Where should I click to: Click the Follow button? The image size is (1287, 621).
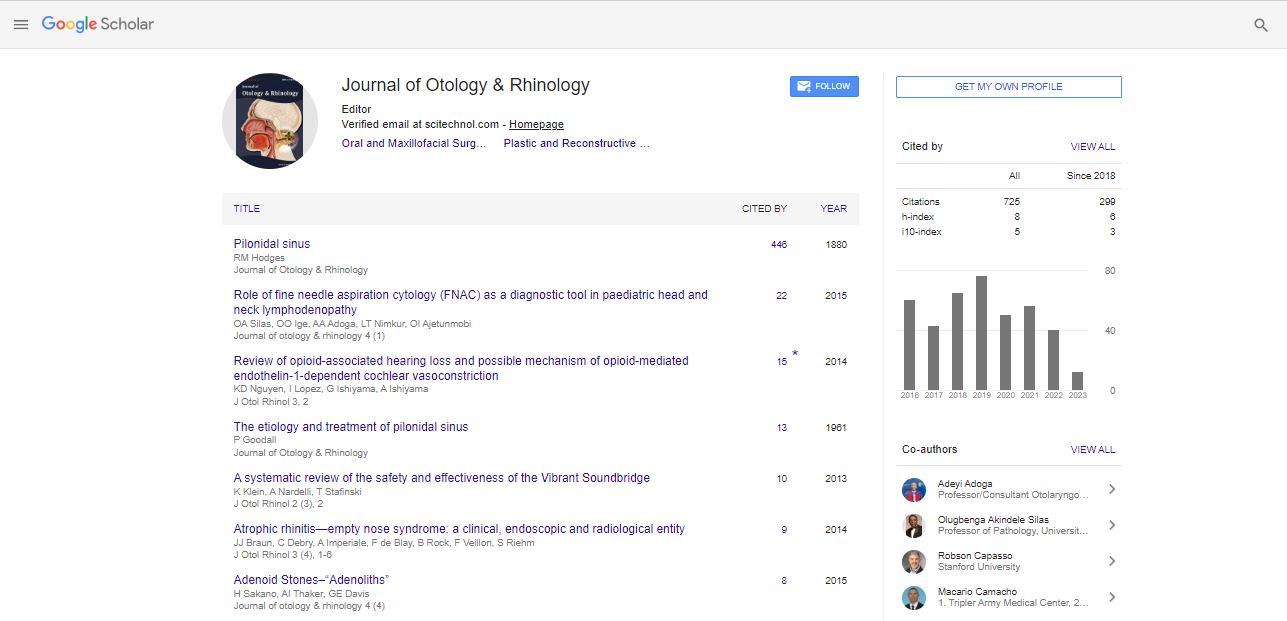click(824, 86)
